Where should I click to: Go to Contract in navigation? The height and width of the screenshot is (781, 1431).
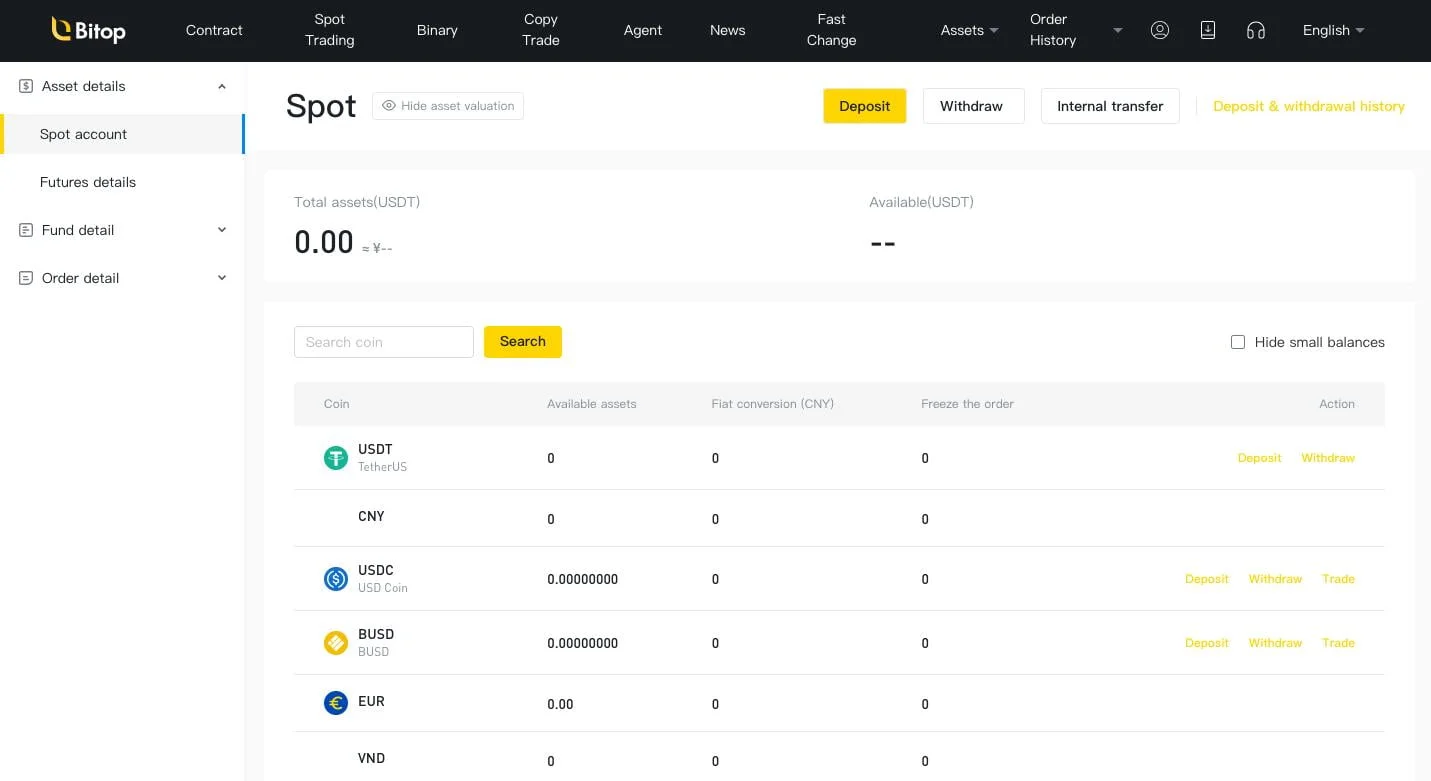point(214,30)
